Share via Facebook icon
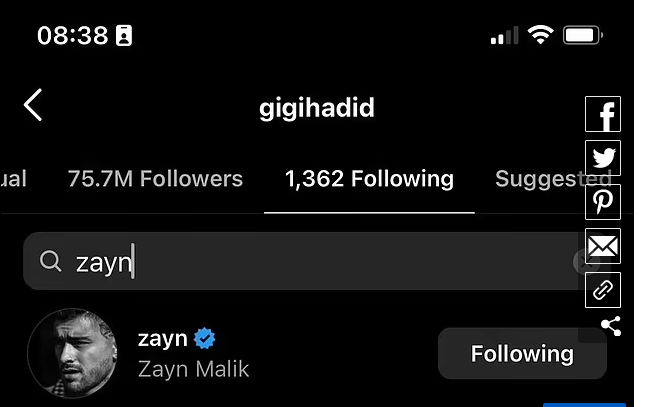The image size is (651, 407). point(603,114)
